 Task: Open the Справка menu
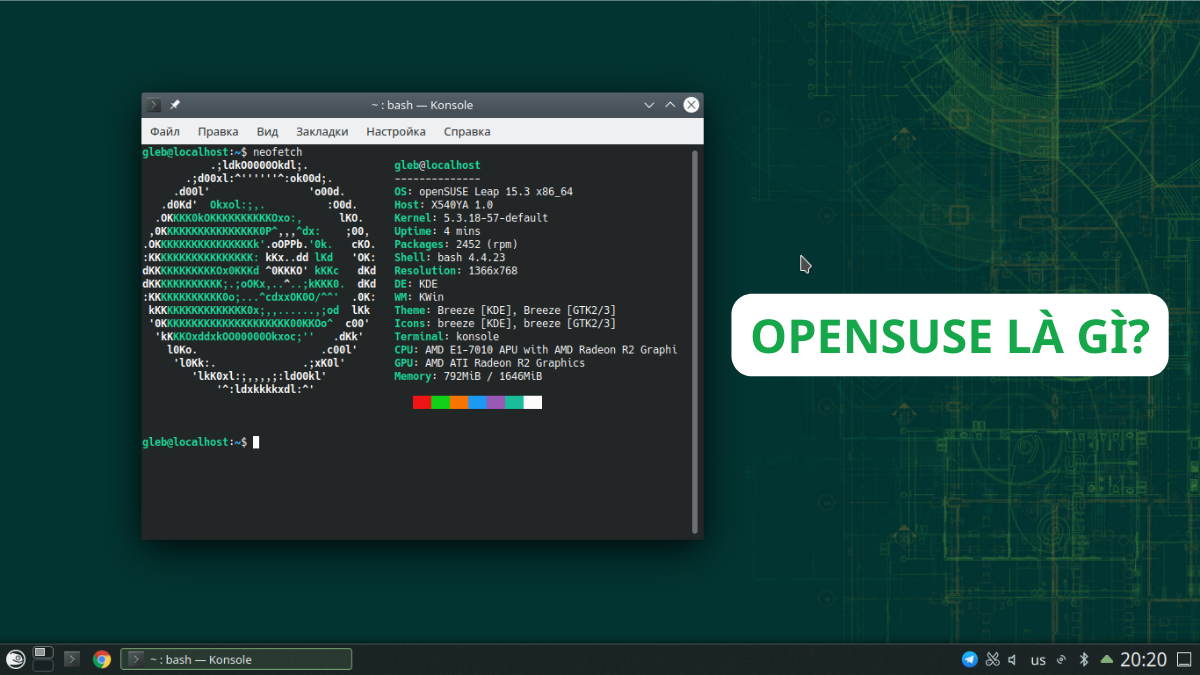coord(467,131)
